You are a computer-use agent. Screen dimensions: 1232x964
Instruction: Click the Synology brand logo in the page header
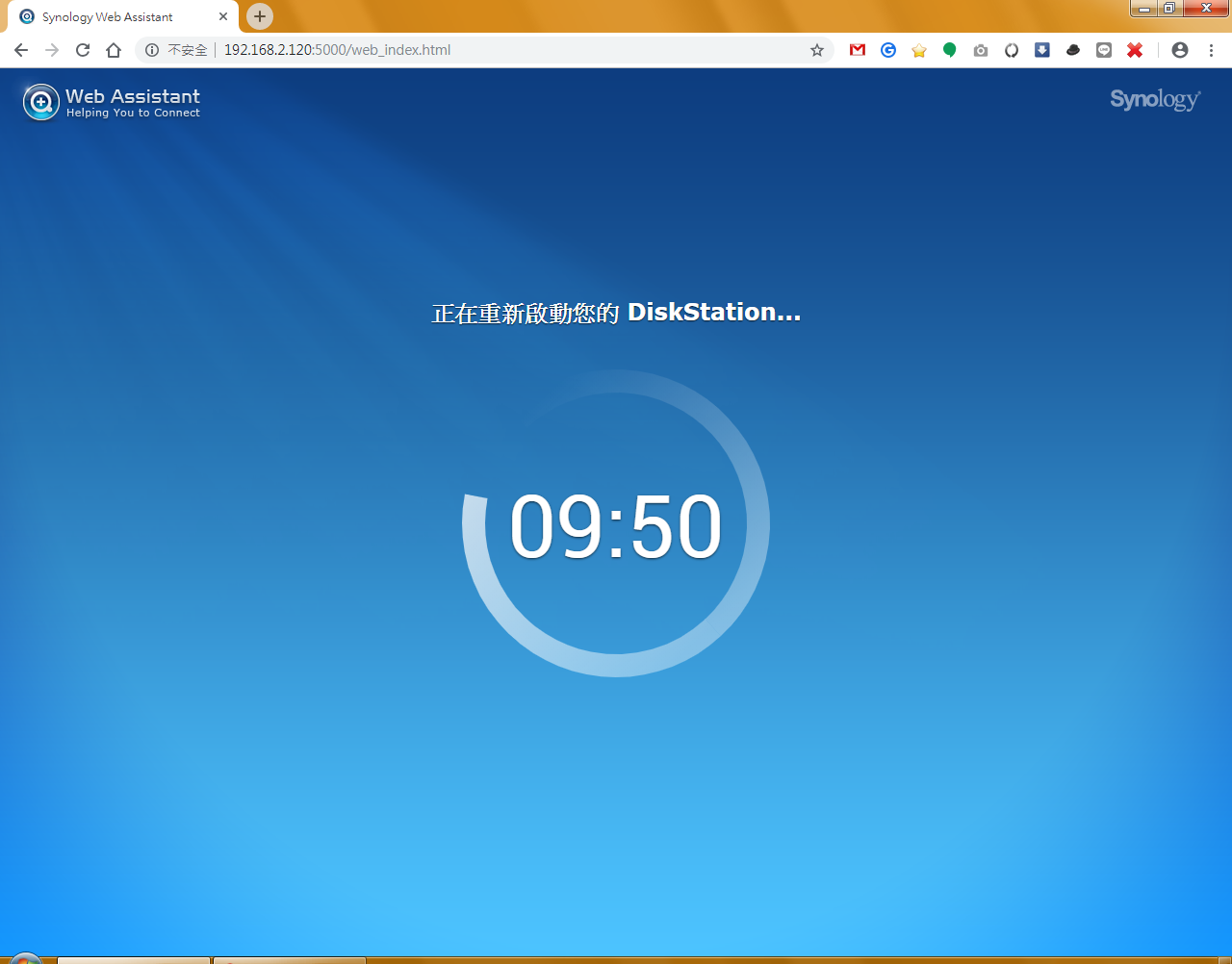click(x=1155, y=100)
